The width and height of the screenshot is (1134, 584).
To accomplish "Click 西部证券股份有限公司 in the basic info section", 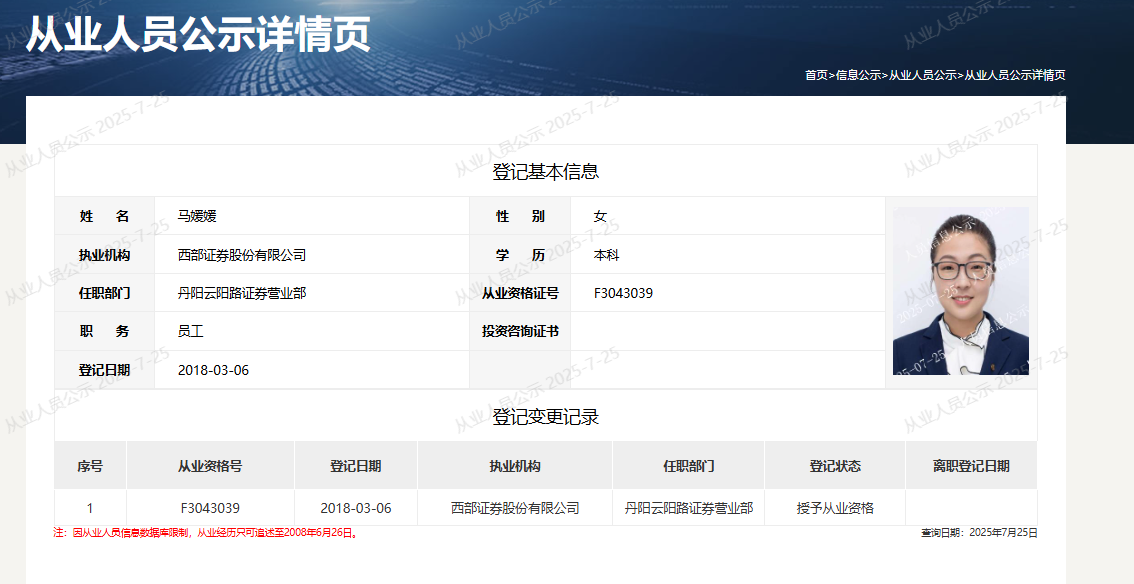I will [242, 255].
